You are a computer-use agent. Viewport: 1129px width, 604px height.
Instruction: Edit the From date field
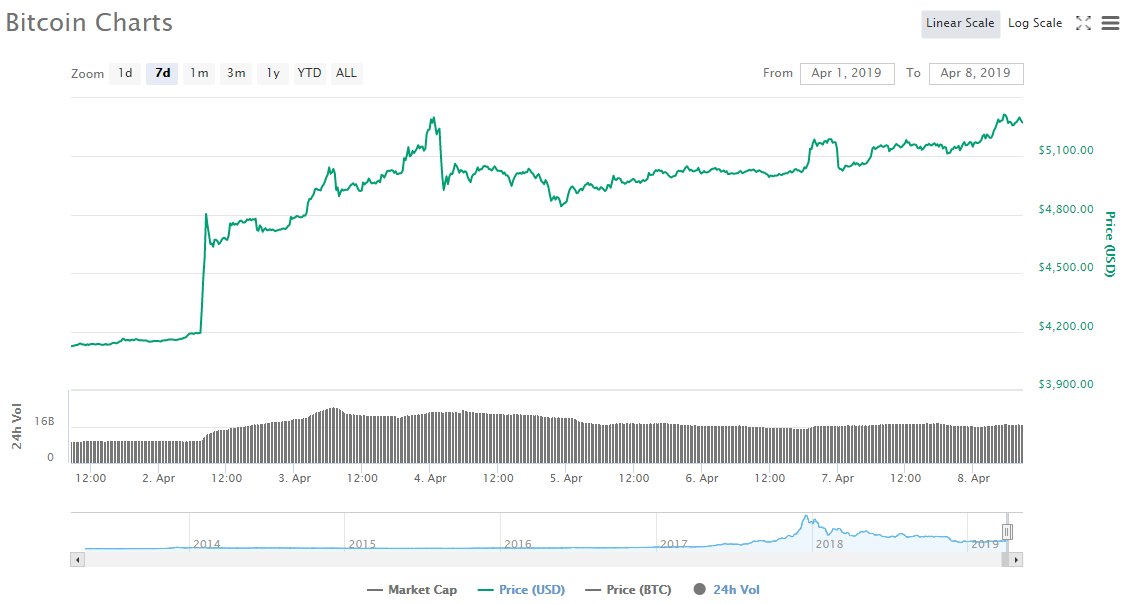[847, 73]
